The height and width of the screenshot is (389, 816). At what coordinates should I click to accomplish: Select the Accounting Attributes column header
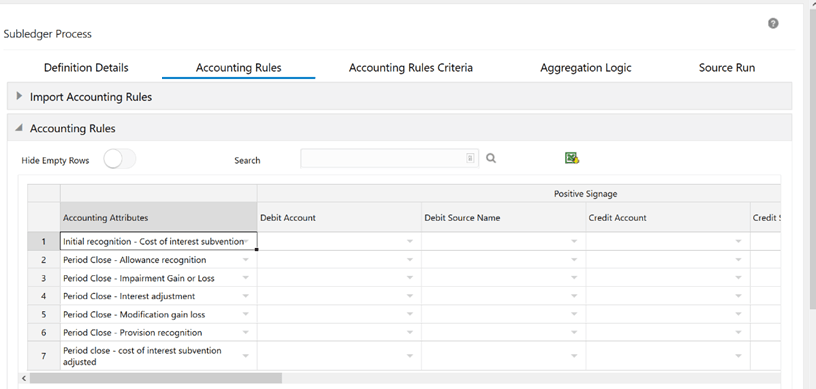pos(158,218)
